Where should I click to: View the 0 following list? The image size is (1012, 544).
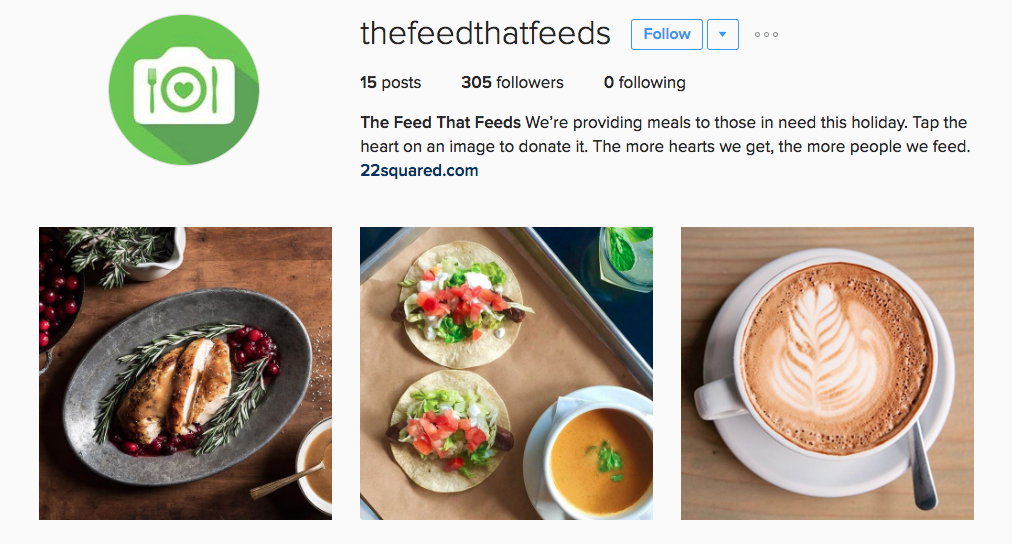coord(644,83)
